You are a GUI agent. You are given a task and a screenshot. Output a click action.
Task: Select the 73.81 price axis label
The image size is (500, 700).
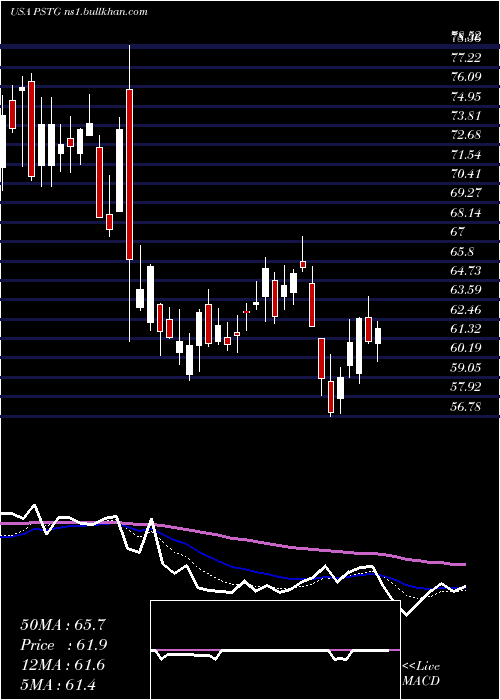click(466, 116)
